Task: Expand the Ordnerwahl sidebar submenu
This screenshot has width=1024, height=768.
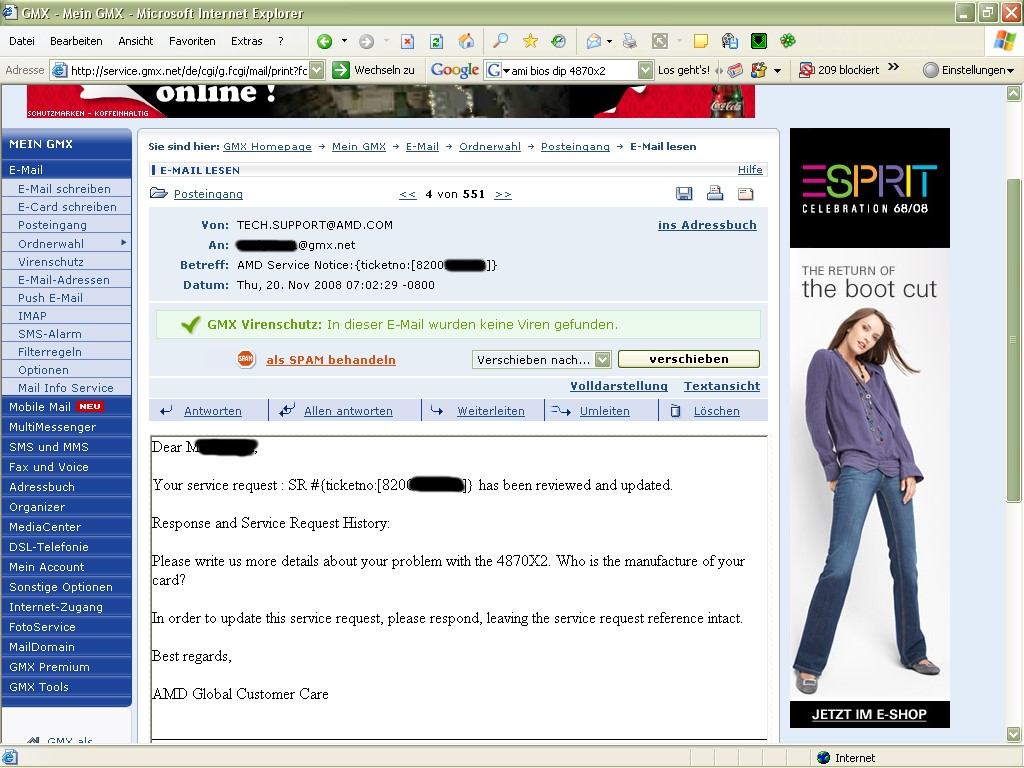Action: click(x=123, y=243)
